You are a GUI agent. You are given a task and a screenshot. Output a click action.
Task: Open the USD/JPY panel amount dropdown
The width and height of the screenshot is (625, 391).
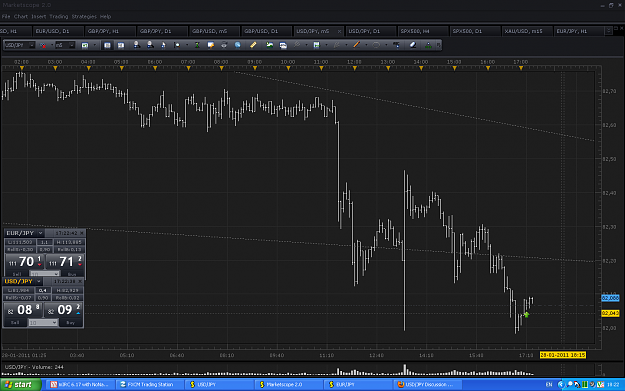54,322
